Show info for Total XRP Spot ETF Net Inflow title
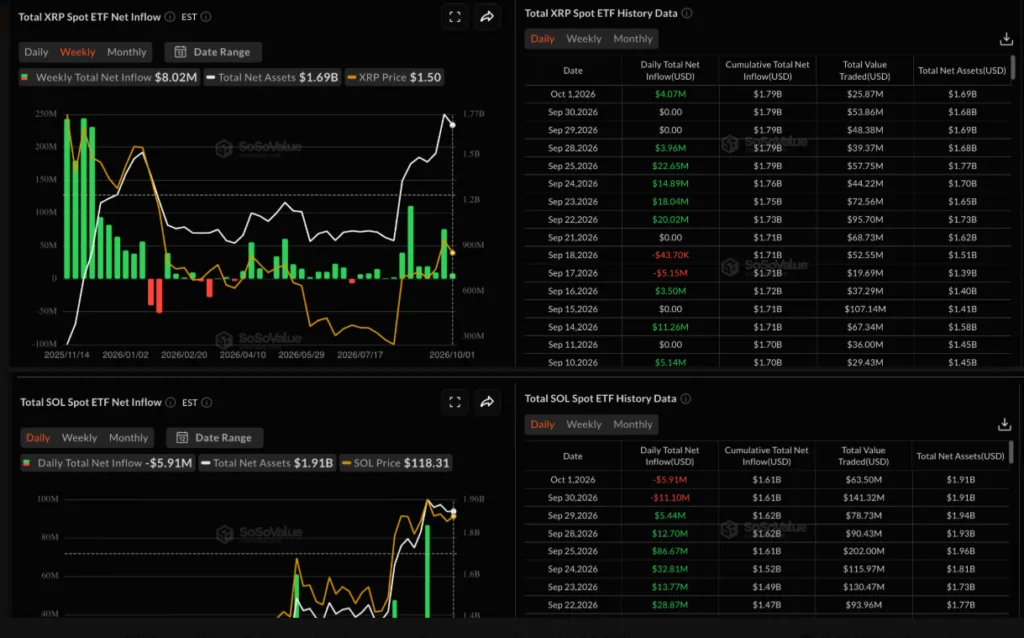Viewport: 1024px width, 638px height. 170,17
